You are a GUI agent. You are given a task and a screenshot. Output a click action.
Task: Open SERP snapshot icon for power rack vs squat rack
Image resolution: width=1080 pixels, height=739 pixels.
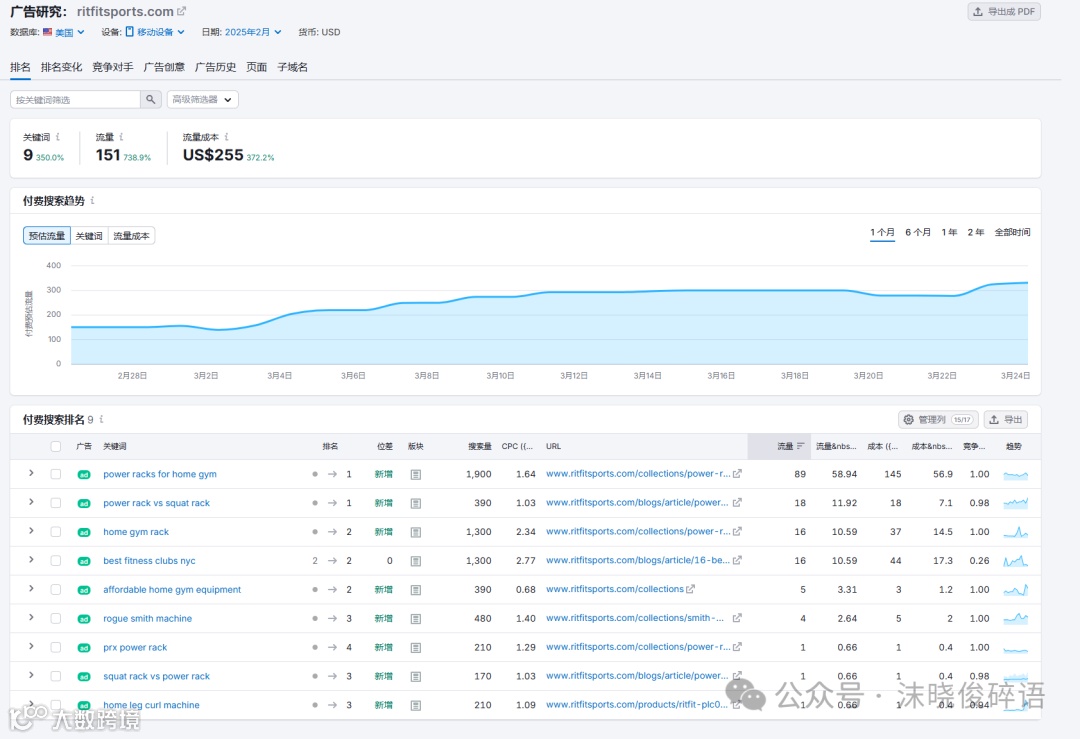[415, 503]
